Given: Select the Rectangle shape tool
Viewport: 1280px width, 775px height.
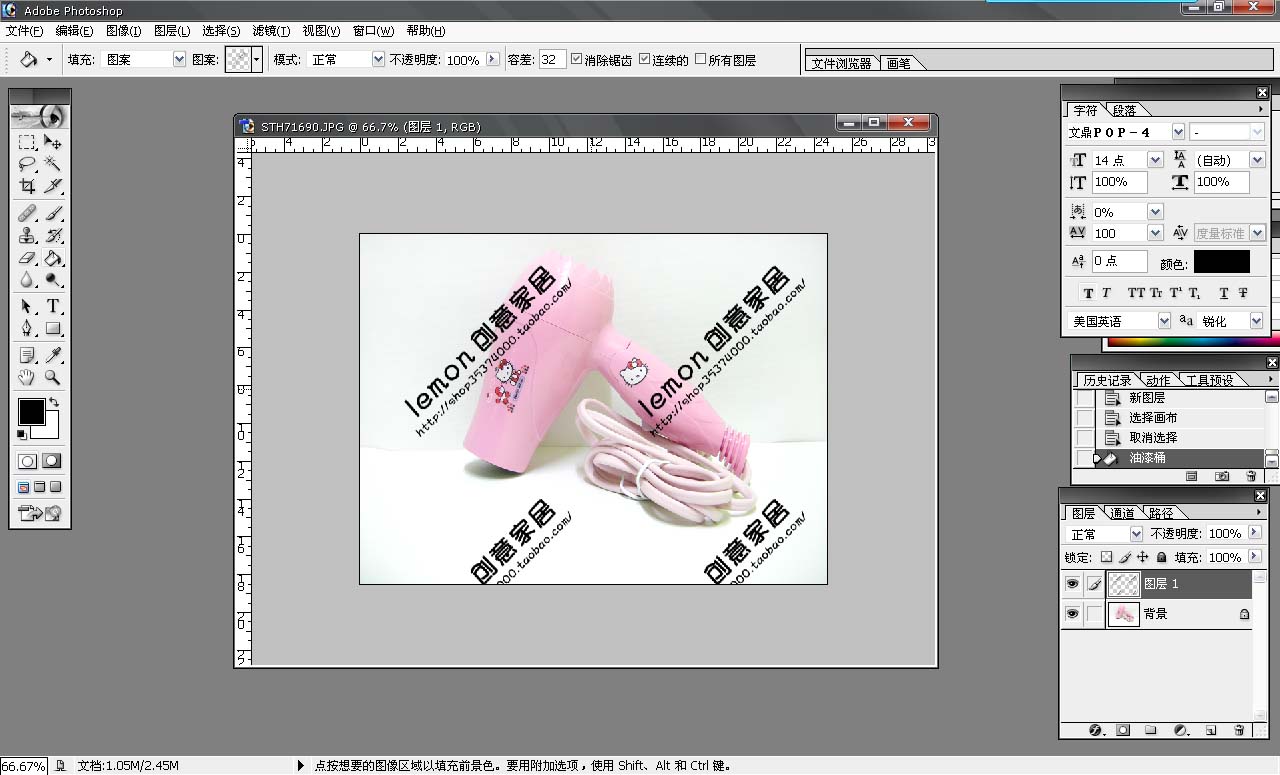Looking at the screenshot, I should [53, 328].
